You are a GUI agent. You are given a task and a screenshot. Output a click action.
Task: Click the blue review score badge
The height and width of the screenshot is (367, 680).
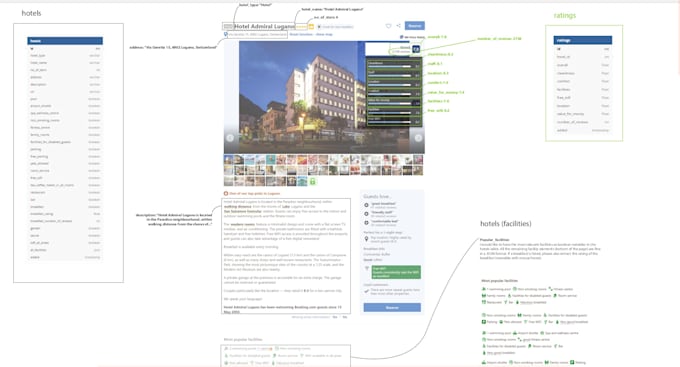pos(416,49)
